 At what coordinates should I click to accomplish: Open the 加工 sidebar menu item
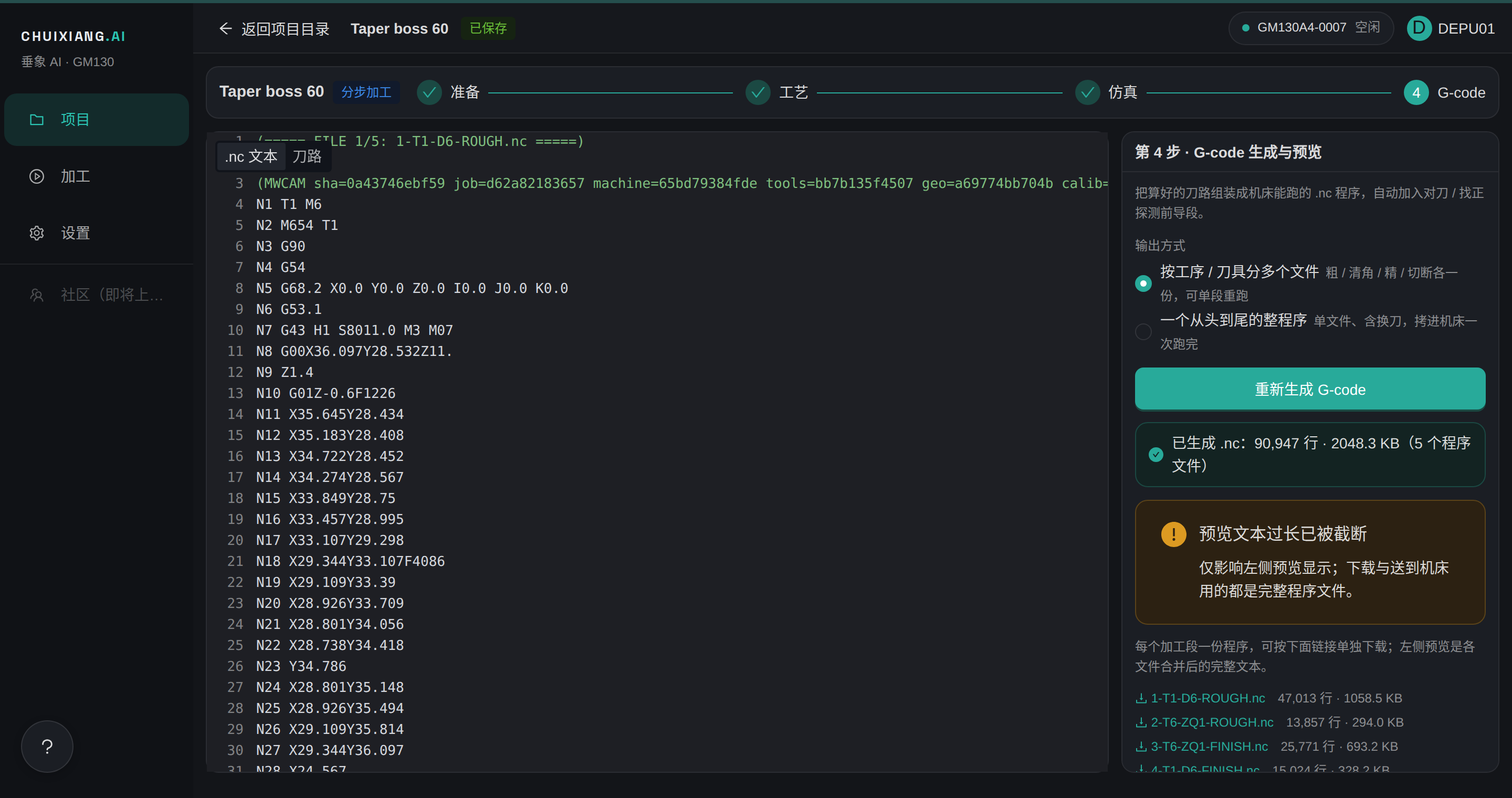(x=96, y=176)
